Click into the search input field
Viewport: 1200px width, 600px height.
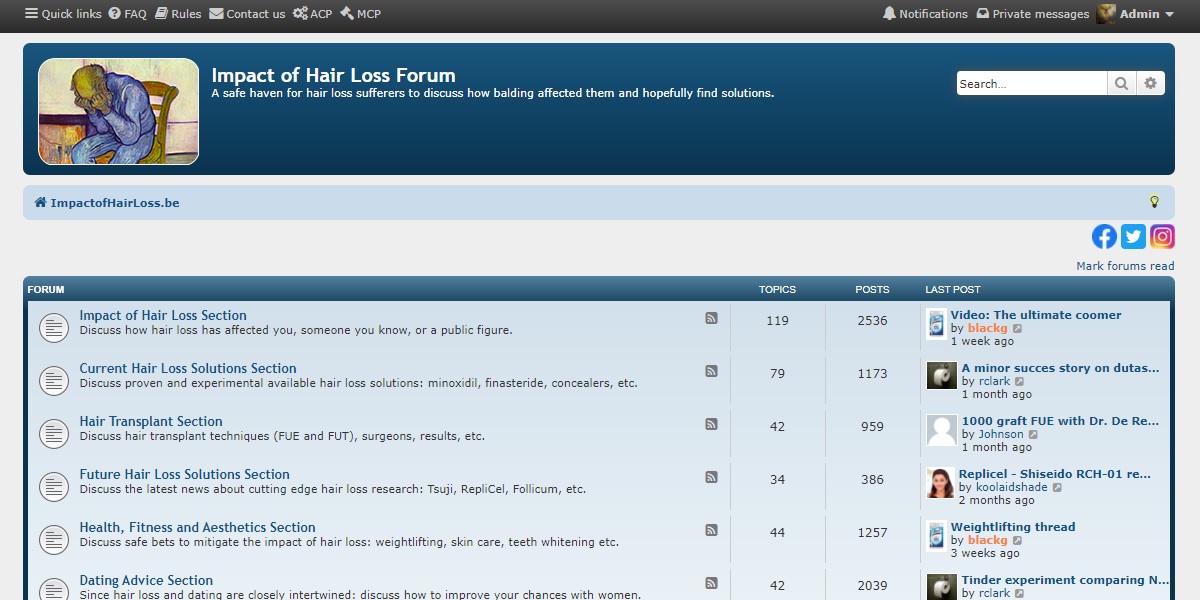click(x=1030, y=83)
